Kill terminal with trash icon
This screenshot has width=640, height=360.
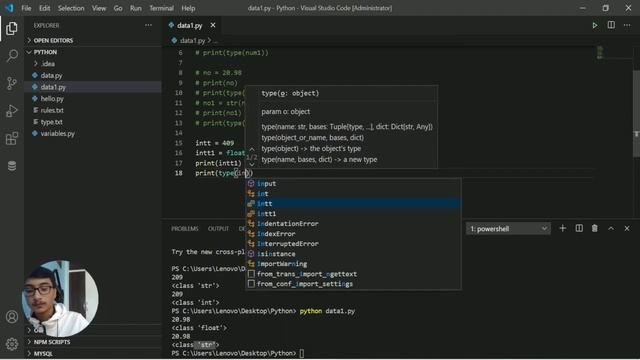[595, 229]
